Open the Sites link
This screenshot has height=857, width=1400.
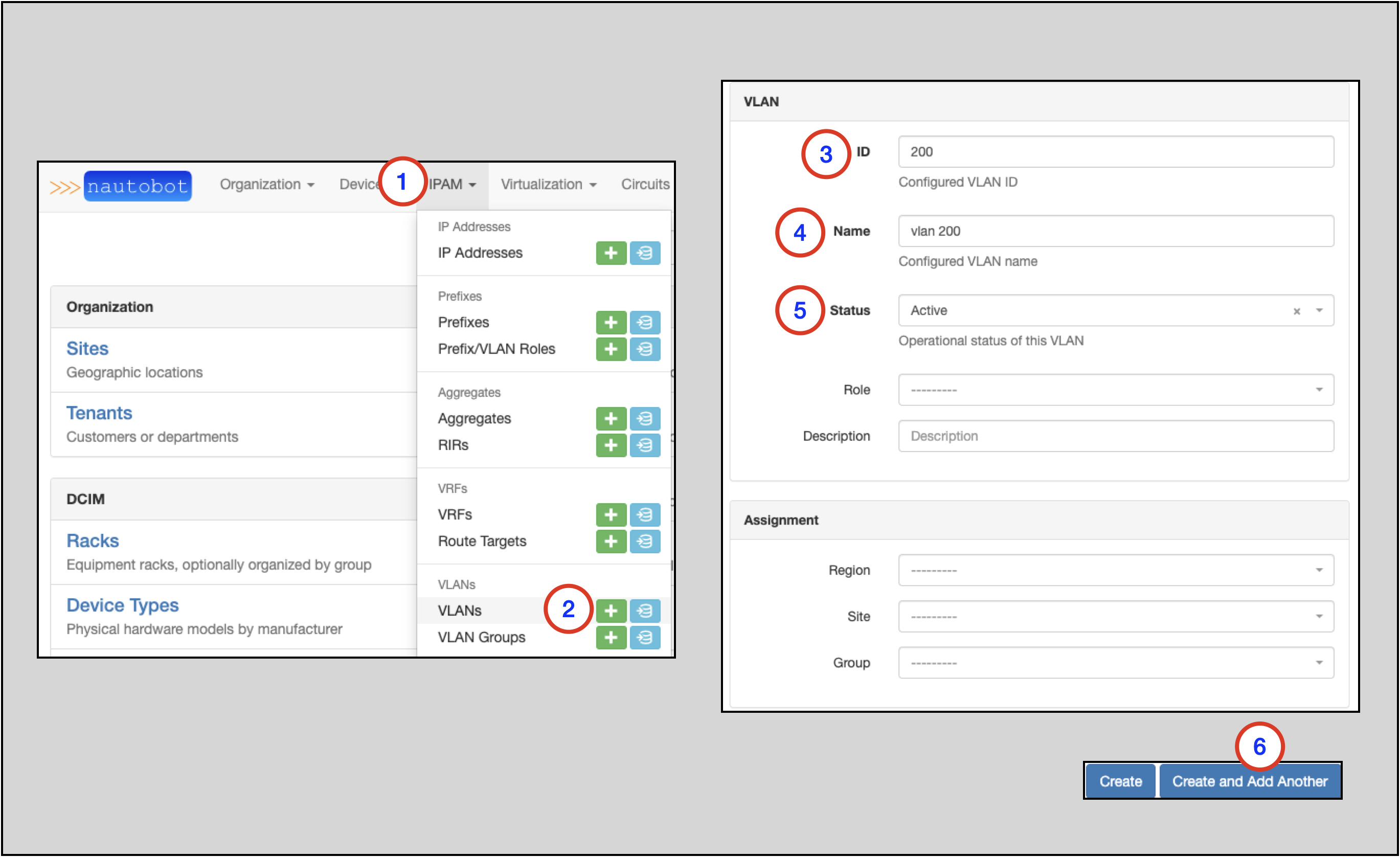pyautogui.click(x=87, y=348)
